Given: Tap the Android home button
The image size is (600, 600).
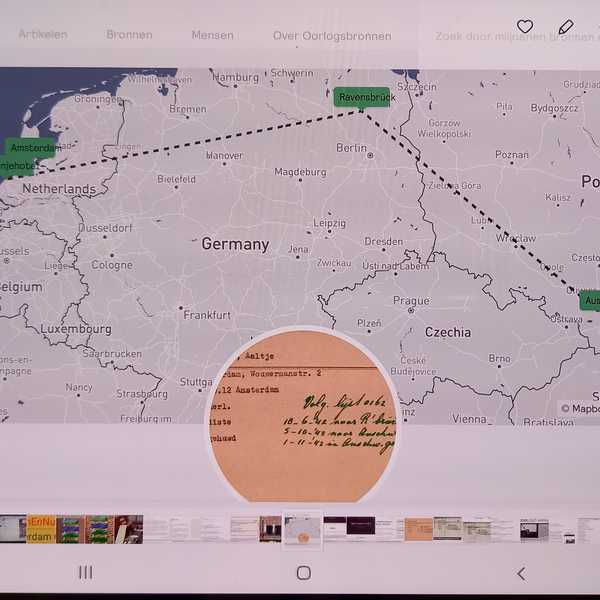Looking at the screenshot, I should (x=304, y=573).
